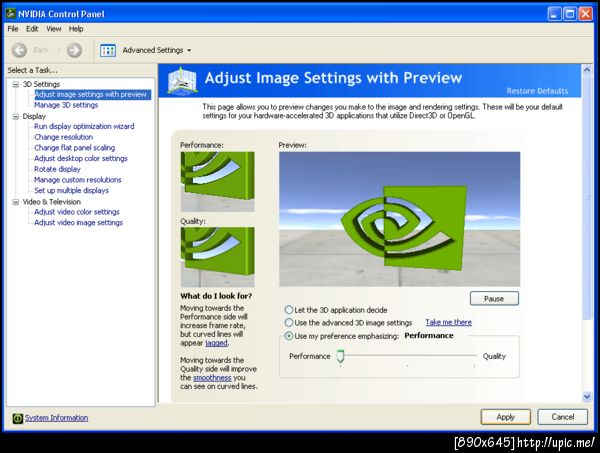Open the Advanced Settings dropdown arrow

point(189,51)
